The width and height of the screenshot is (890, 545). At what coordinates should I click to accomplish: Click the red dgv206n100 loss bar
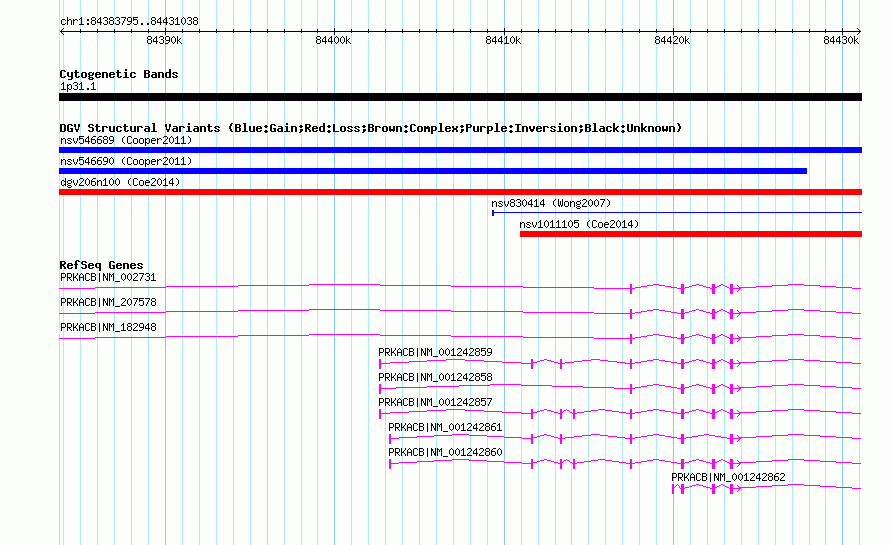pos(460,192)
